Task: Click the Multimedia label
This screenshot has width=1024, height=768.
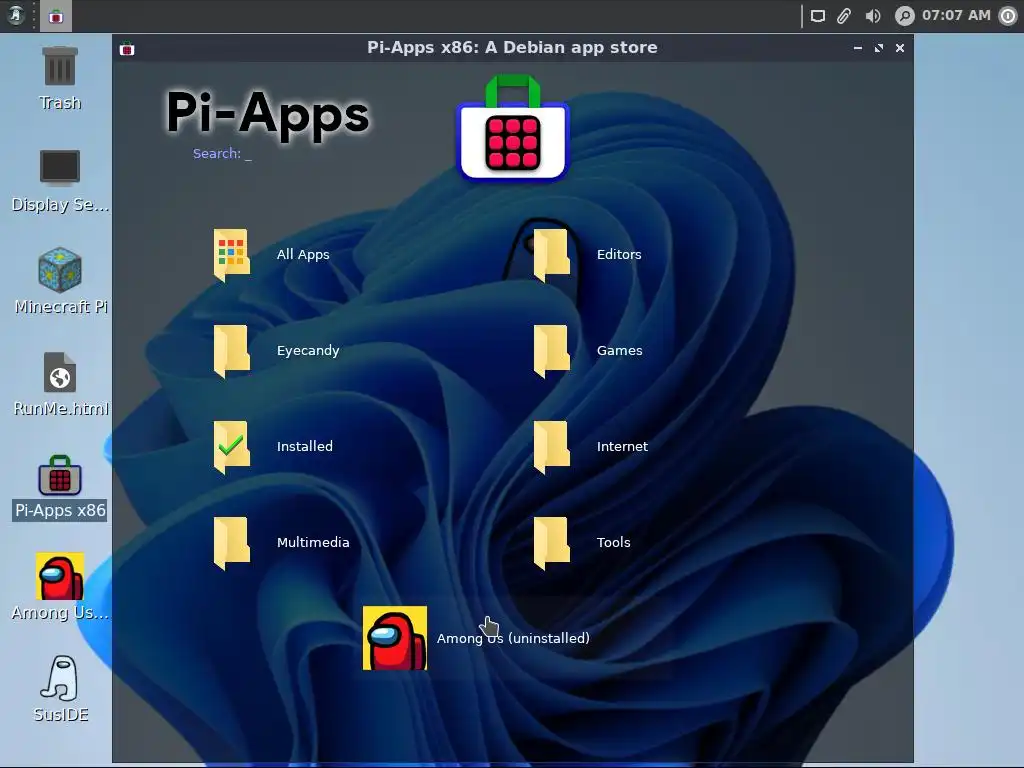Action: tap(313, 543)
